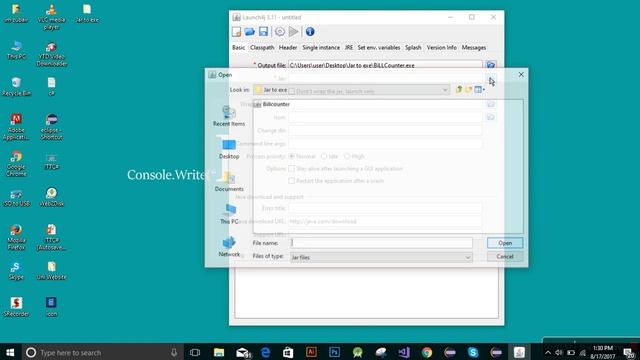Select the Jar to exe desktop folder
The height and width of the screenshot is (360, 640).
[x=87, y=13]
